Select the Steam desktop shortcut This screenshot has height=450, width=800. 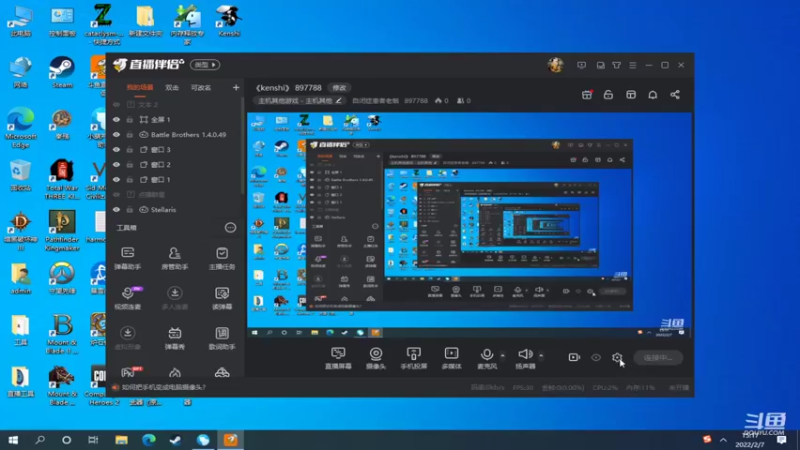click(62, 72)
